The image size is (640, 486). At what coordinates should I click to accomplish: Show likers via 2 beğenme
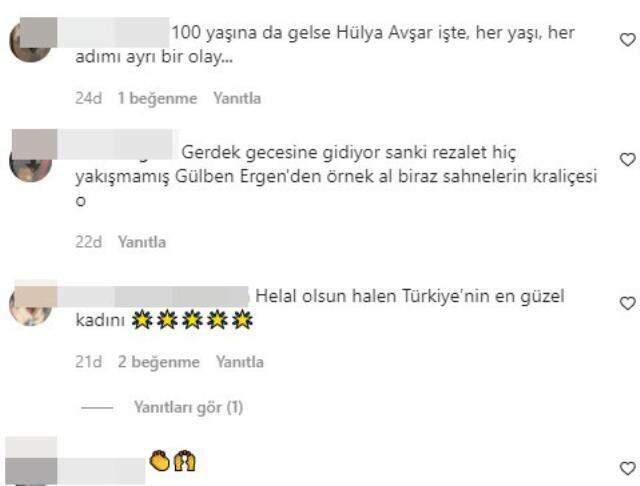pos(159,362)
